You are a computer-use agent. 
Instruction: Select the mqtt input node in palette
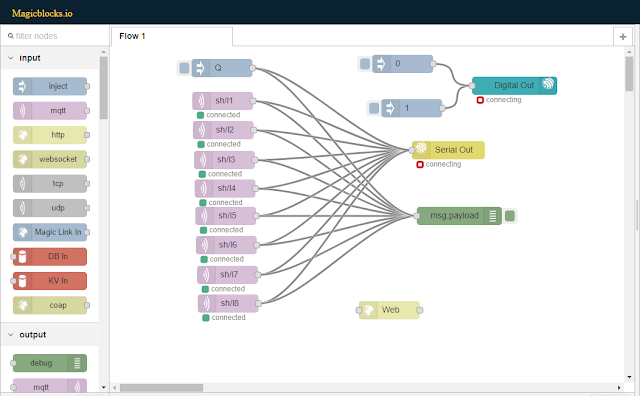[50, 111]
